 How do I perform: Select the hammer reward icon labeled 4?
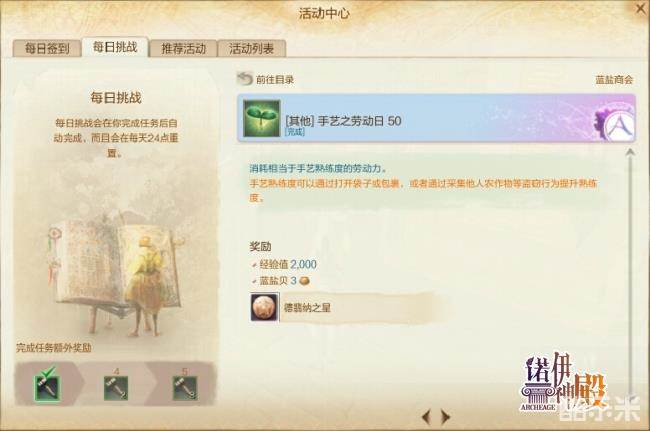click(x=116, y=388)
